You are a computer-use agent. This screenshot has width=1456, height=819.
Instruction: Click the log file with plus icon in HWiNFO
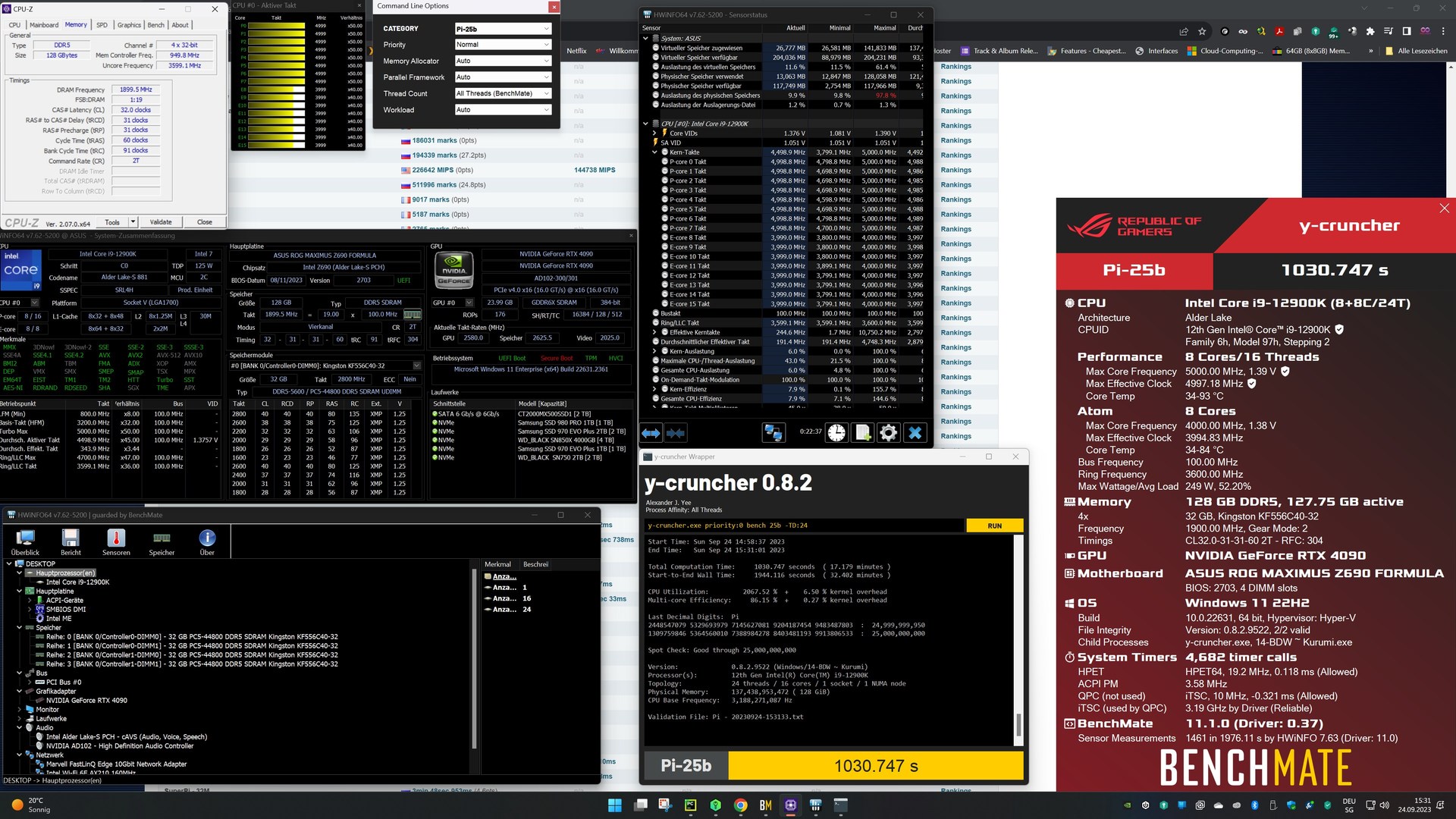point(863,432)
